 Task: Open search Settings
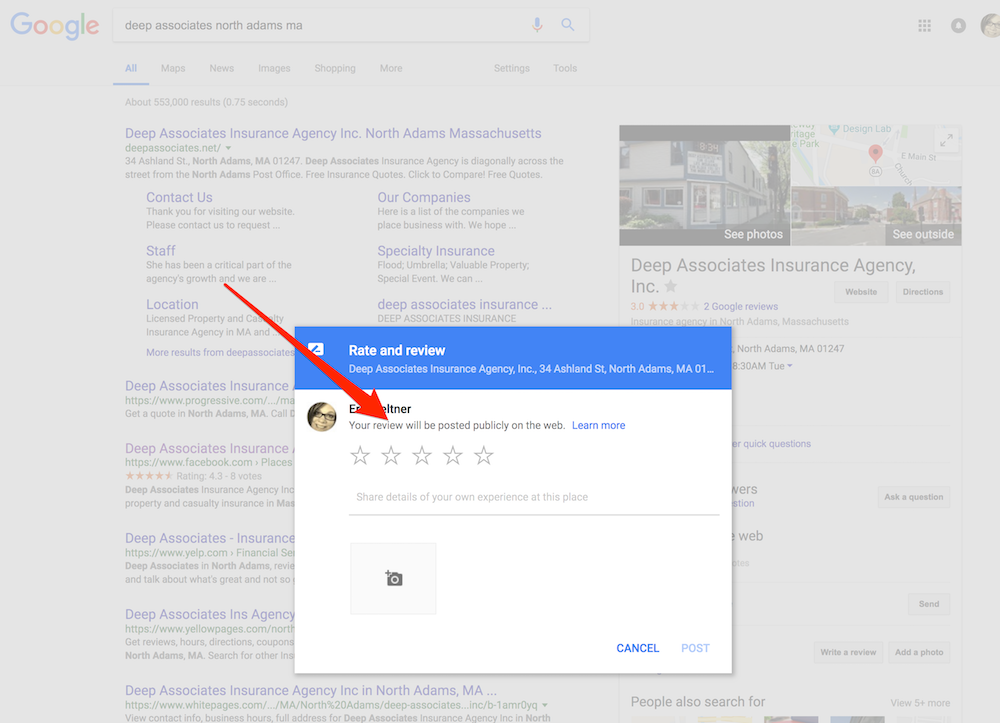coord(511,68)
